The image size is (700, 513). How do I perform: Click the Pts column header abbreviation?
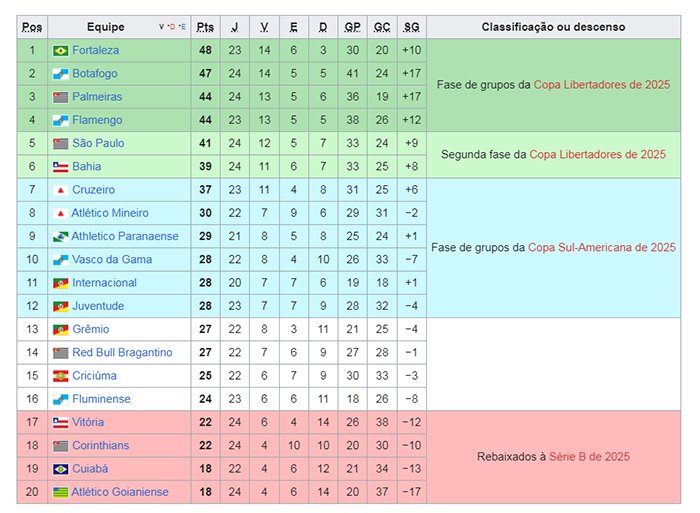(205, 27)
